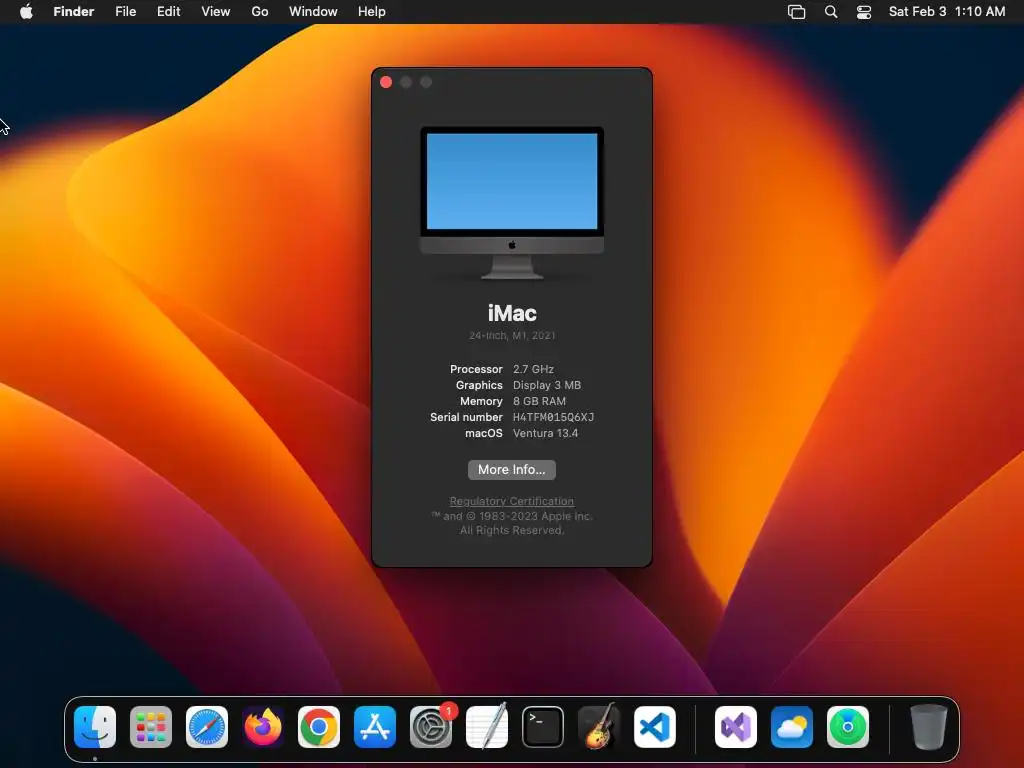
Task: Click the 8 GB RAM memory value
Action: (539, 401)
